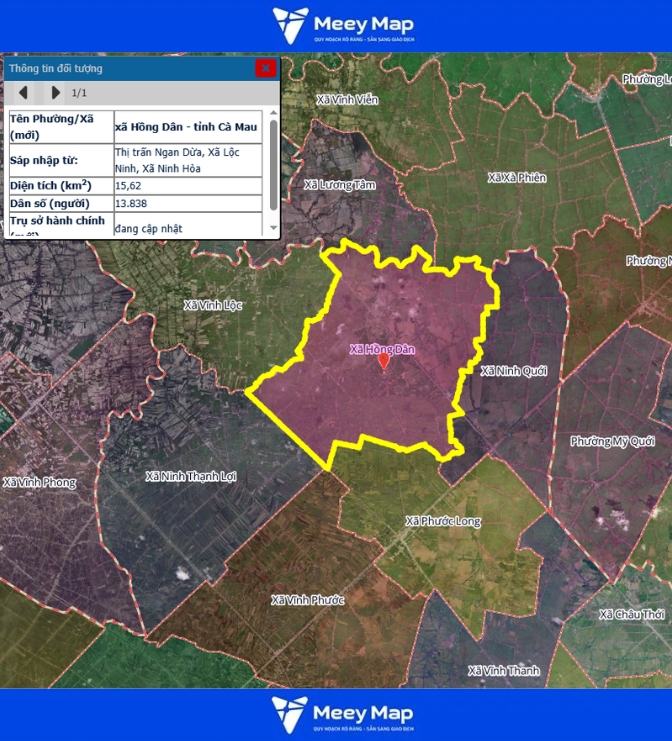Click the Xã Lương Tâm map label
This screenshot has width=672, height=741.
click(339, 185)
